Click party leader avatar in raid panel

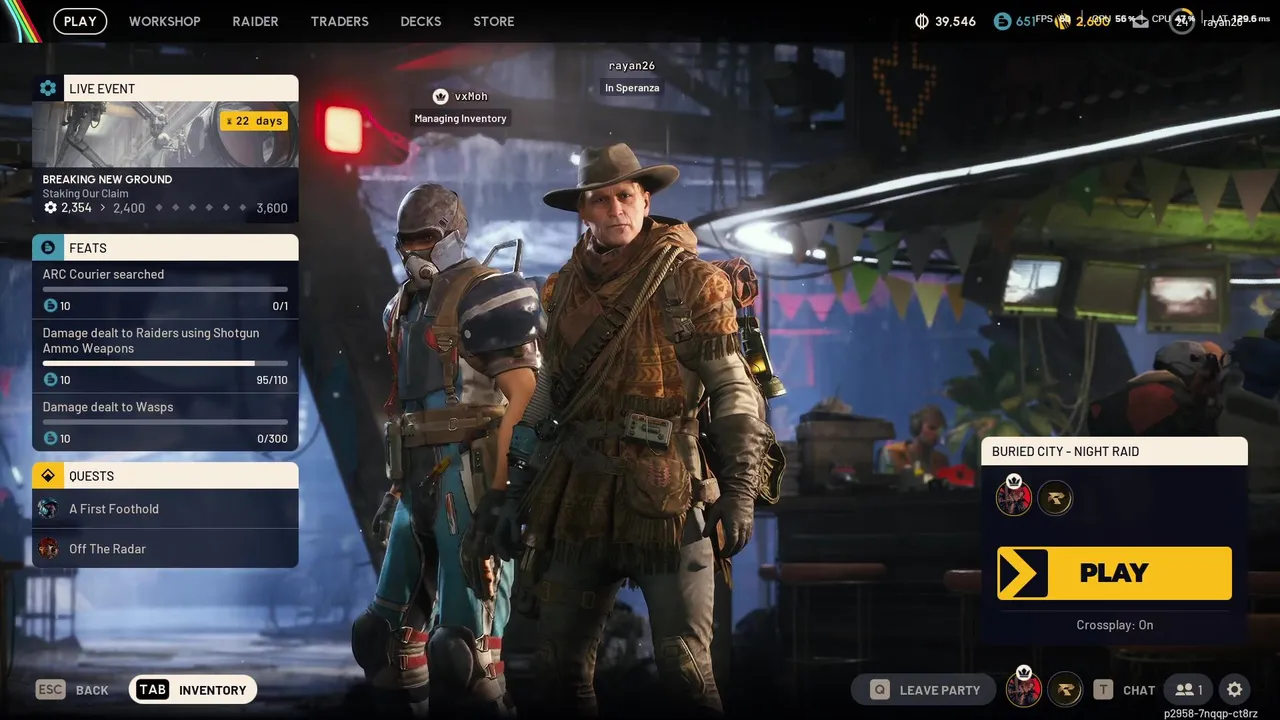point(1014,497)
